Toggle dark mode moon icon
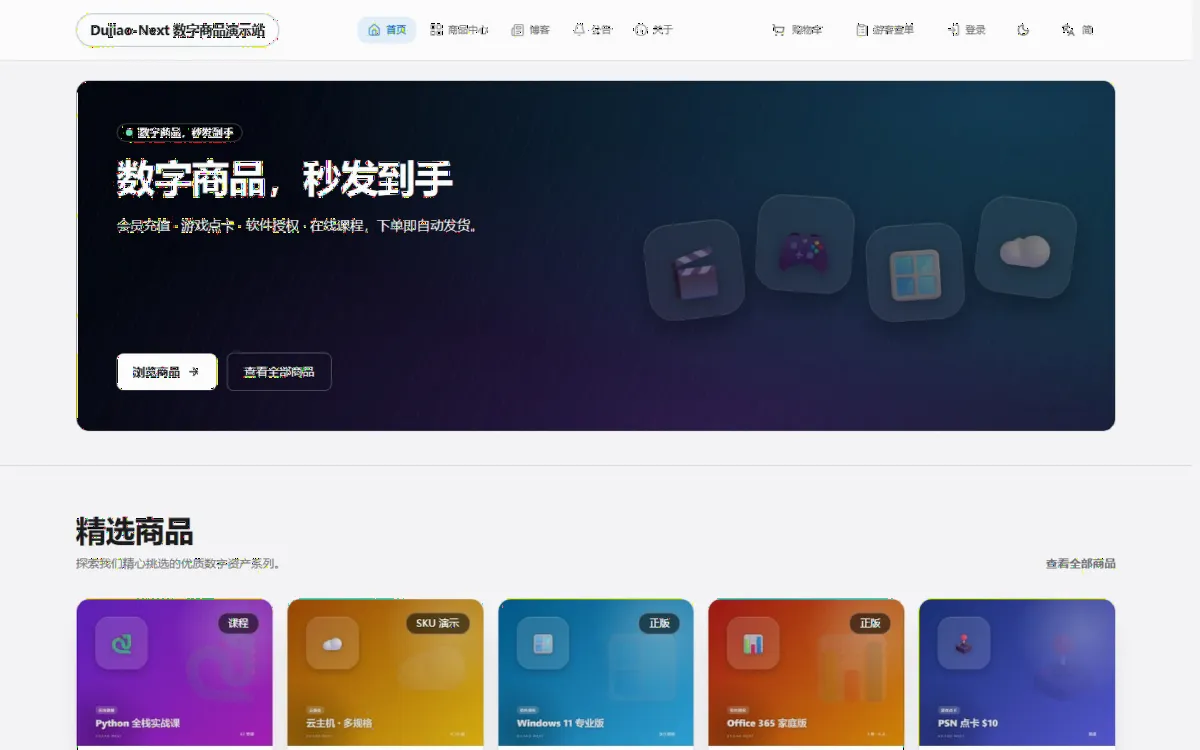 [x=1023, y=30]
